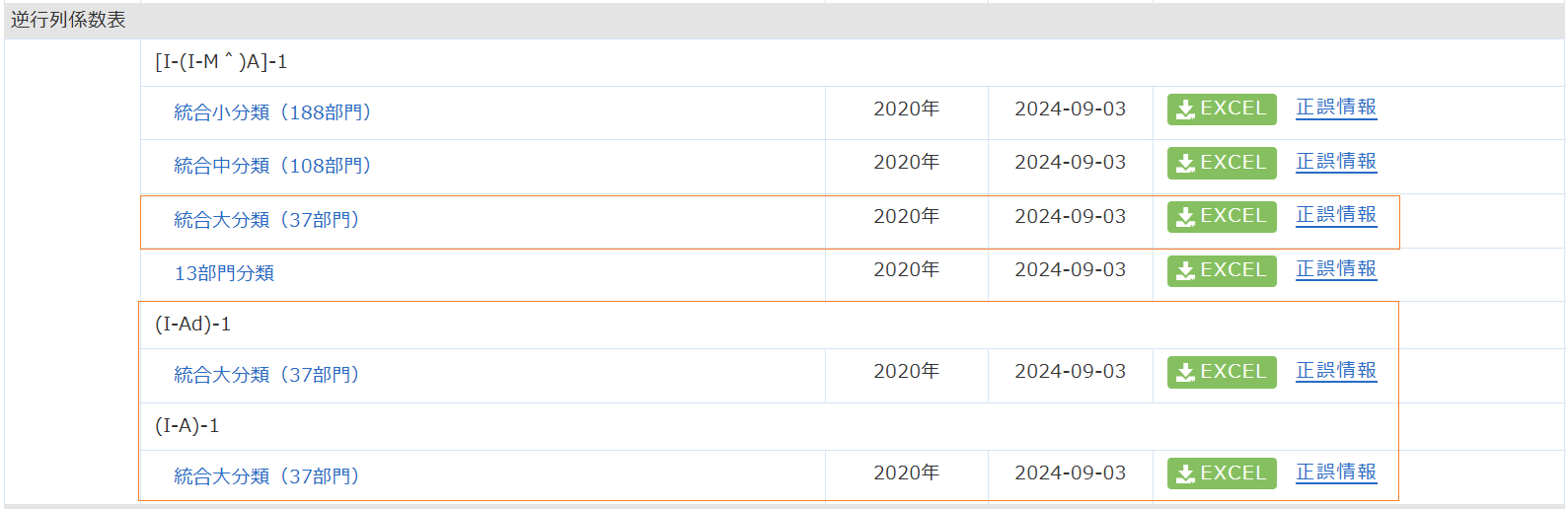
Task: View 正誤情報 for 13部門分類
Action: [x=1336, y=269]
